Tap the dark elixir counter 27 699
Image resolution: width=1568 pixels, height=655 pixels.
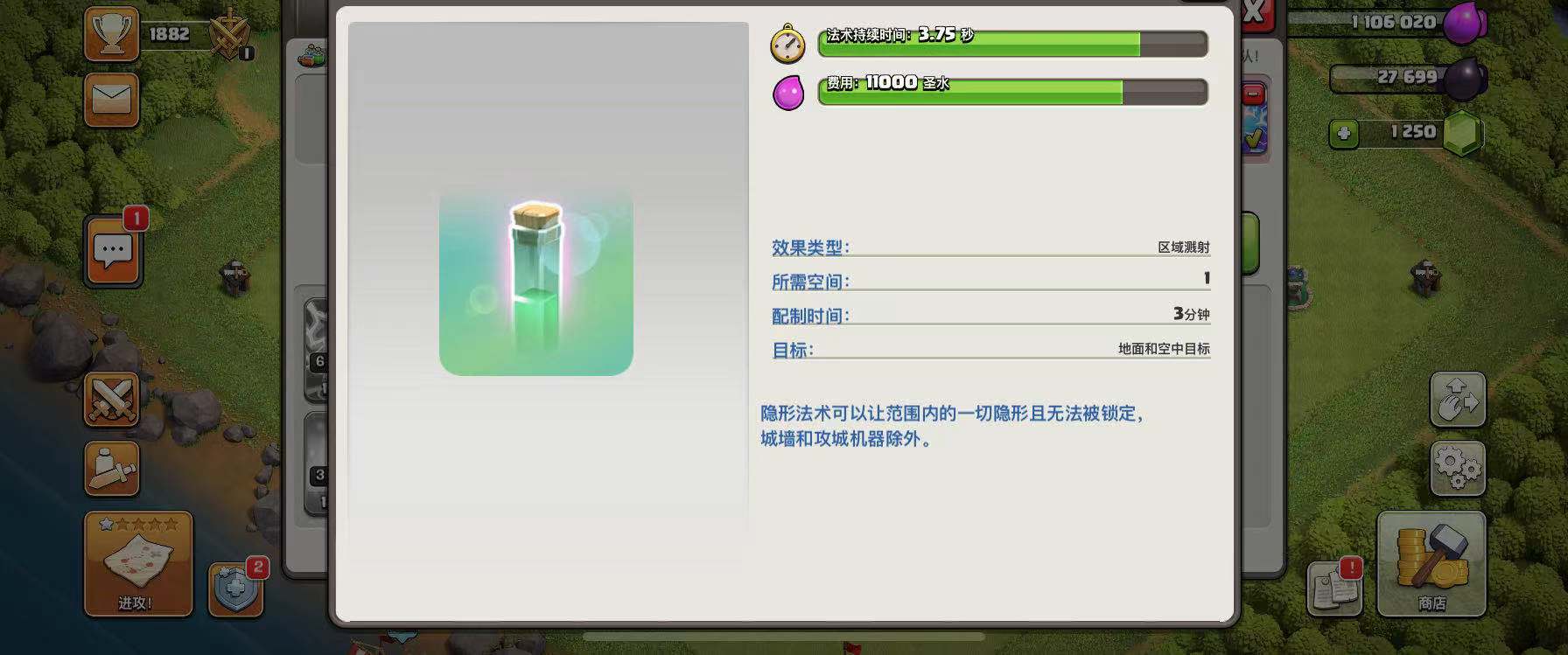pyautogui.click(x=1407, y=78)
